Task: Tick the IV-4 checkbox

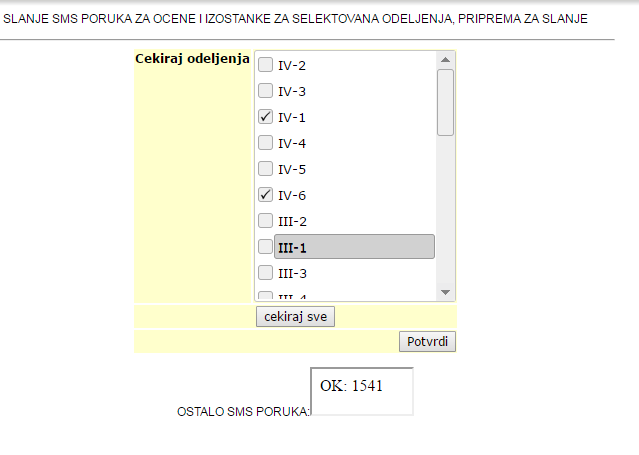Action: click(x=266, y=143)
